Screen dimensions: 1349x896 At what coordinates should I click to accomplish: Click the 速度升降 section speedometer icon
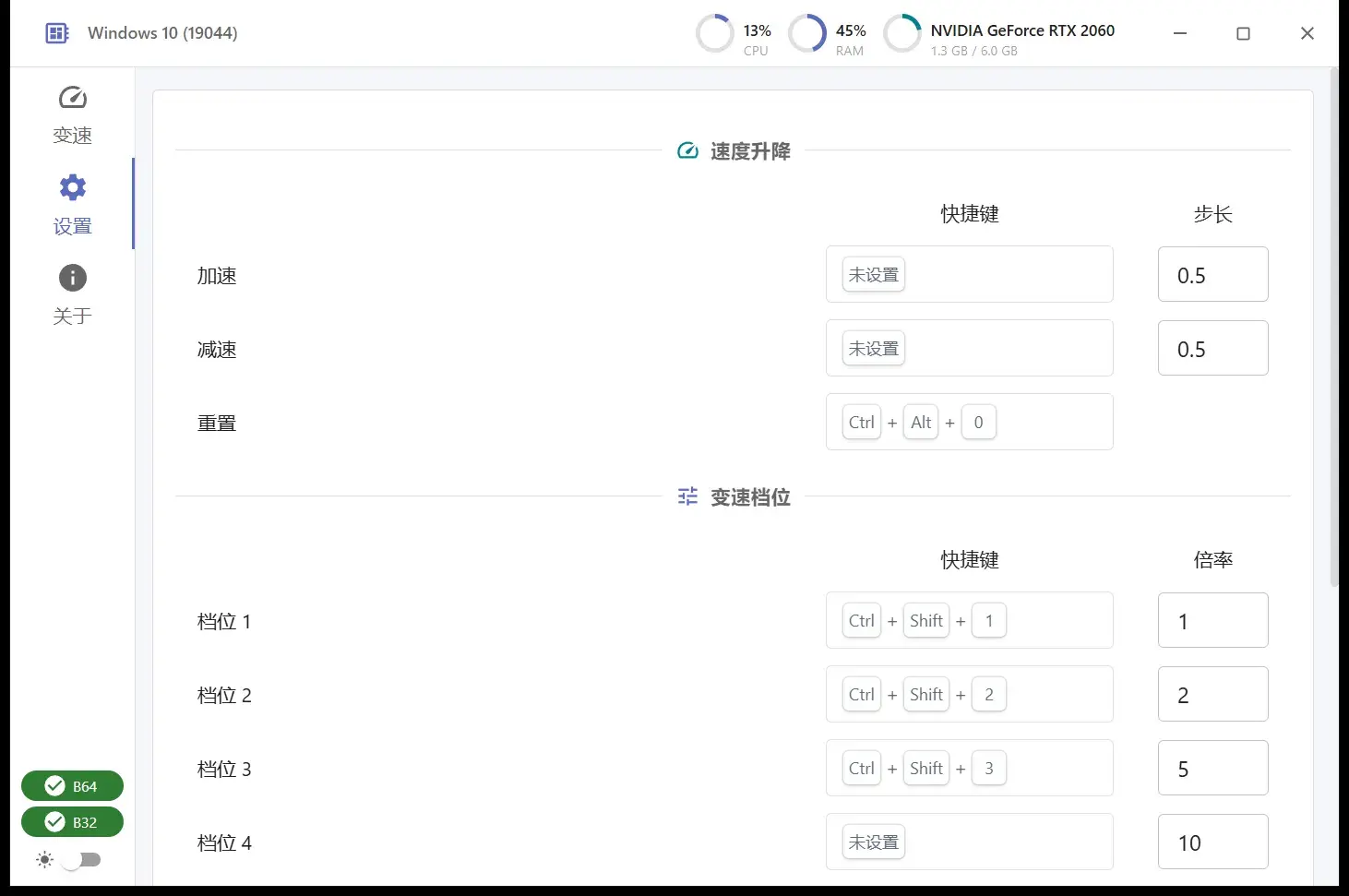click(x=687, y=150)
